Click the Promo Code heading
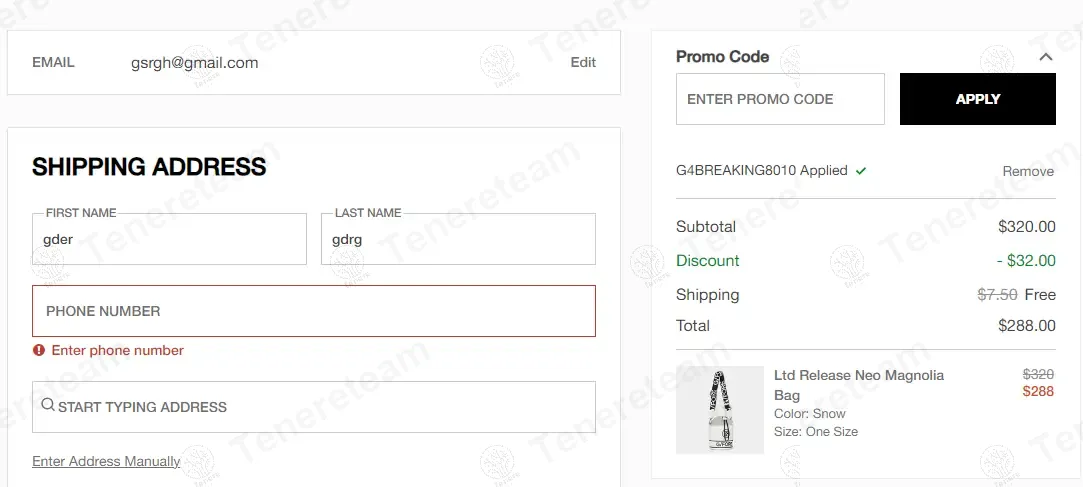The image size is (1083, 487). point(722,57)
